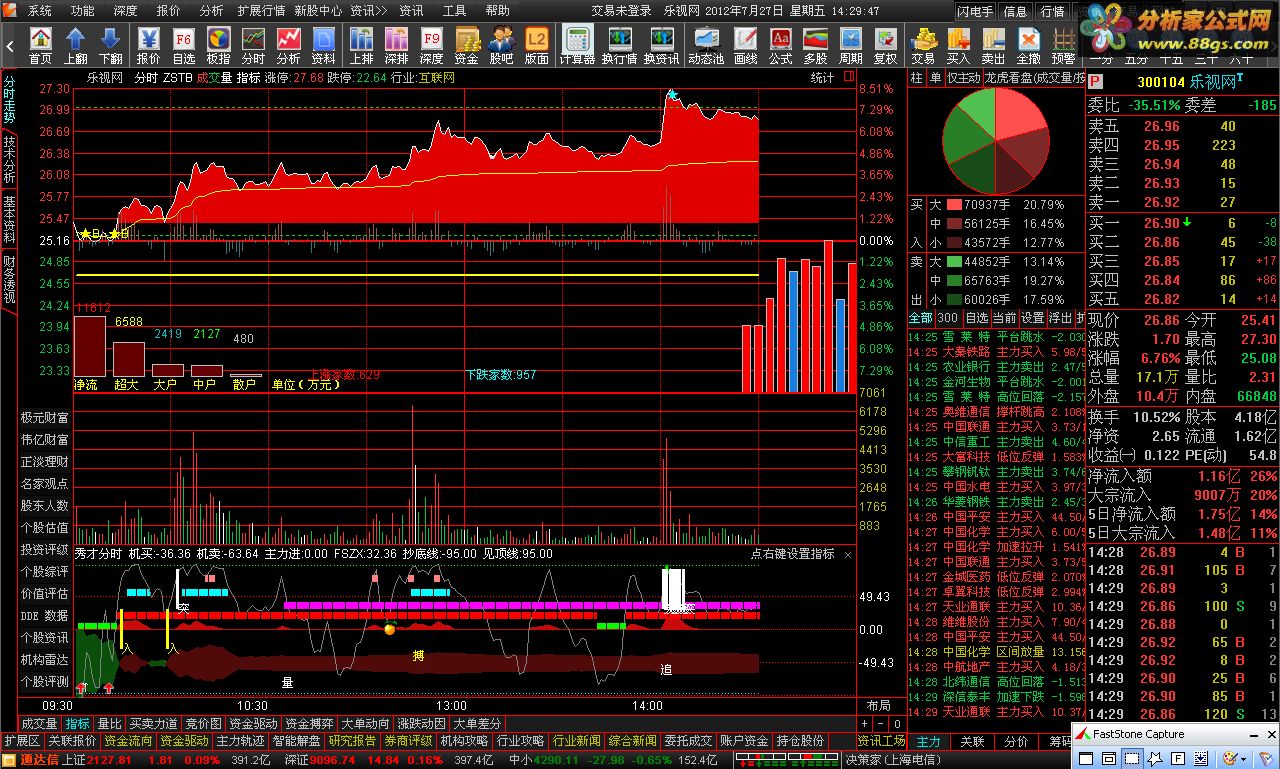Open the 板指 sector index icon
The height and width of the screenshot is (769, 1280).
218,46
